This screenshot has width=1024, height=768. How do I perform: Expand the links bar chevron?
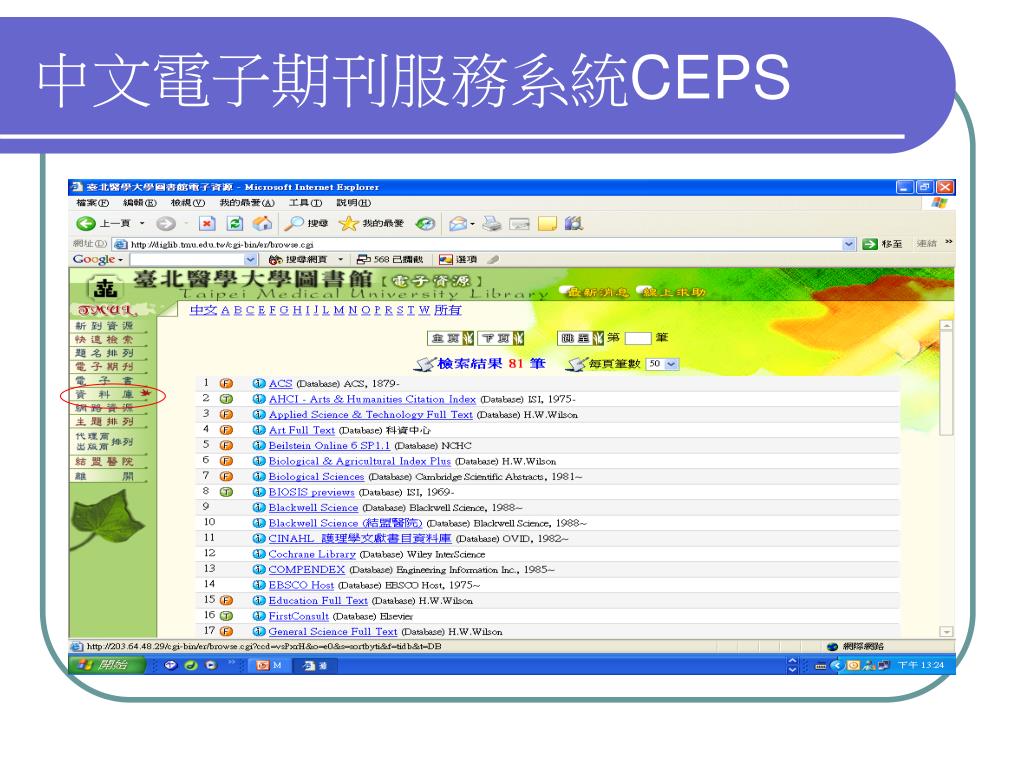point(948,242)
